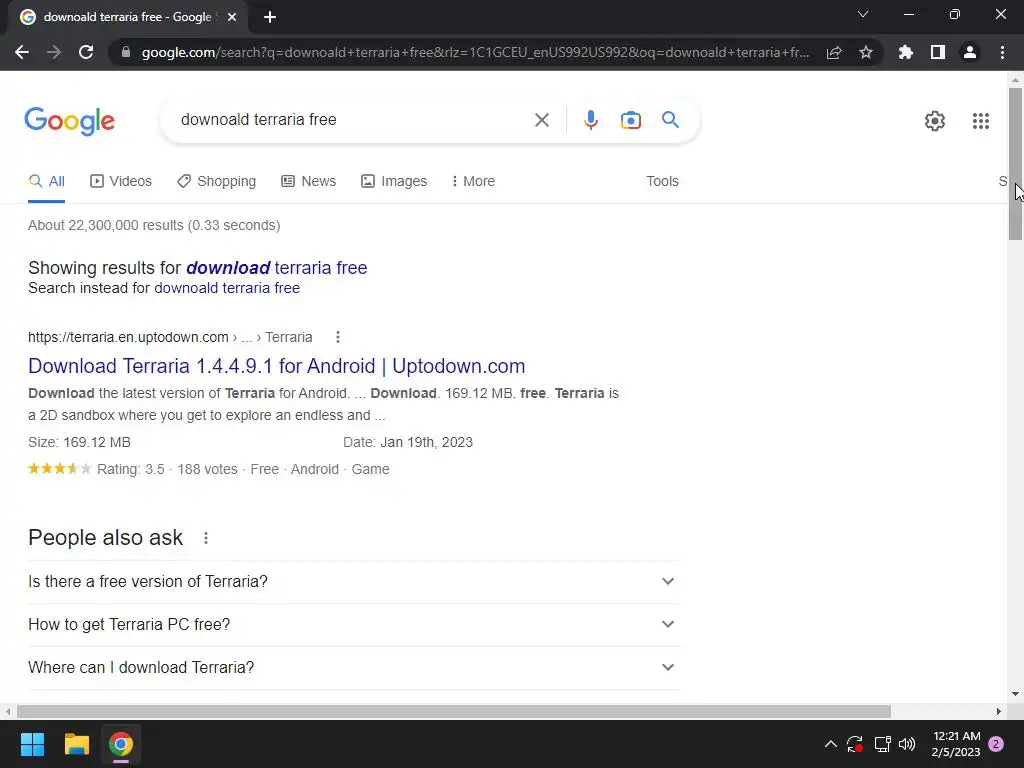Open the Windows Start menu
Image resolution: width=1024 pixels, height=768 pixels.
pyautogui.click(x=32, y=744)
